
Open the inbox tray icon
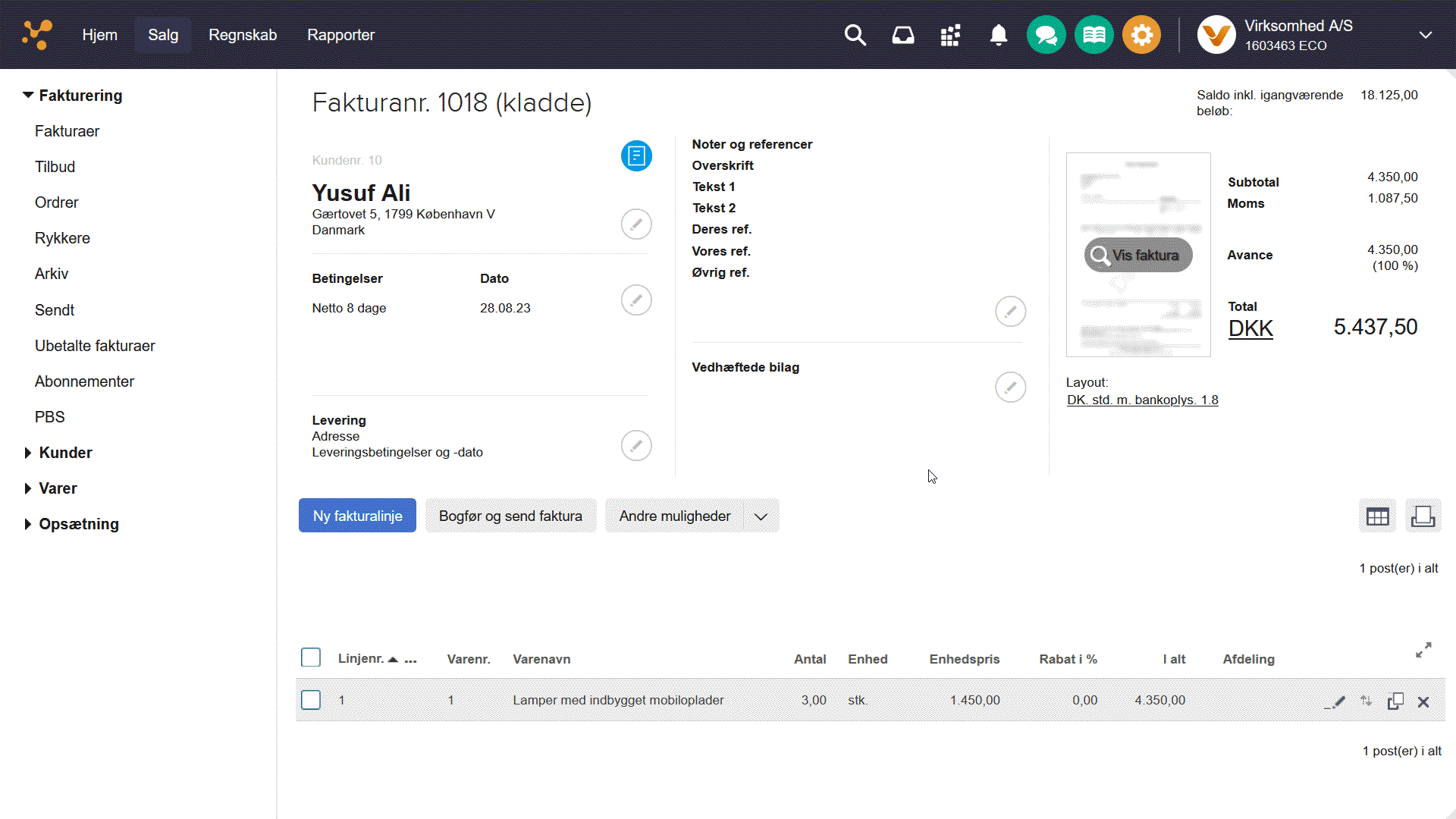click(x=902, y=35)
